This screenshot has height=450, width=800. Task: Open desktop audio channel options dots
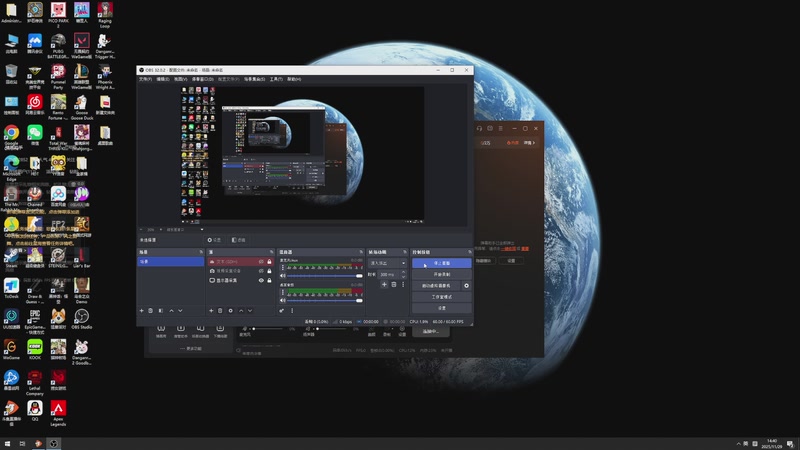pyautogui.click(x=283, y=292)
